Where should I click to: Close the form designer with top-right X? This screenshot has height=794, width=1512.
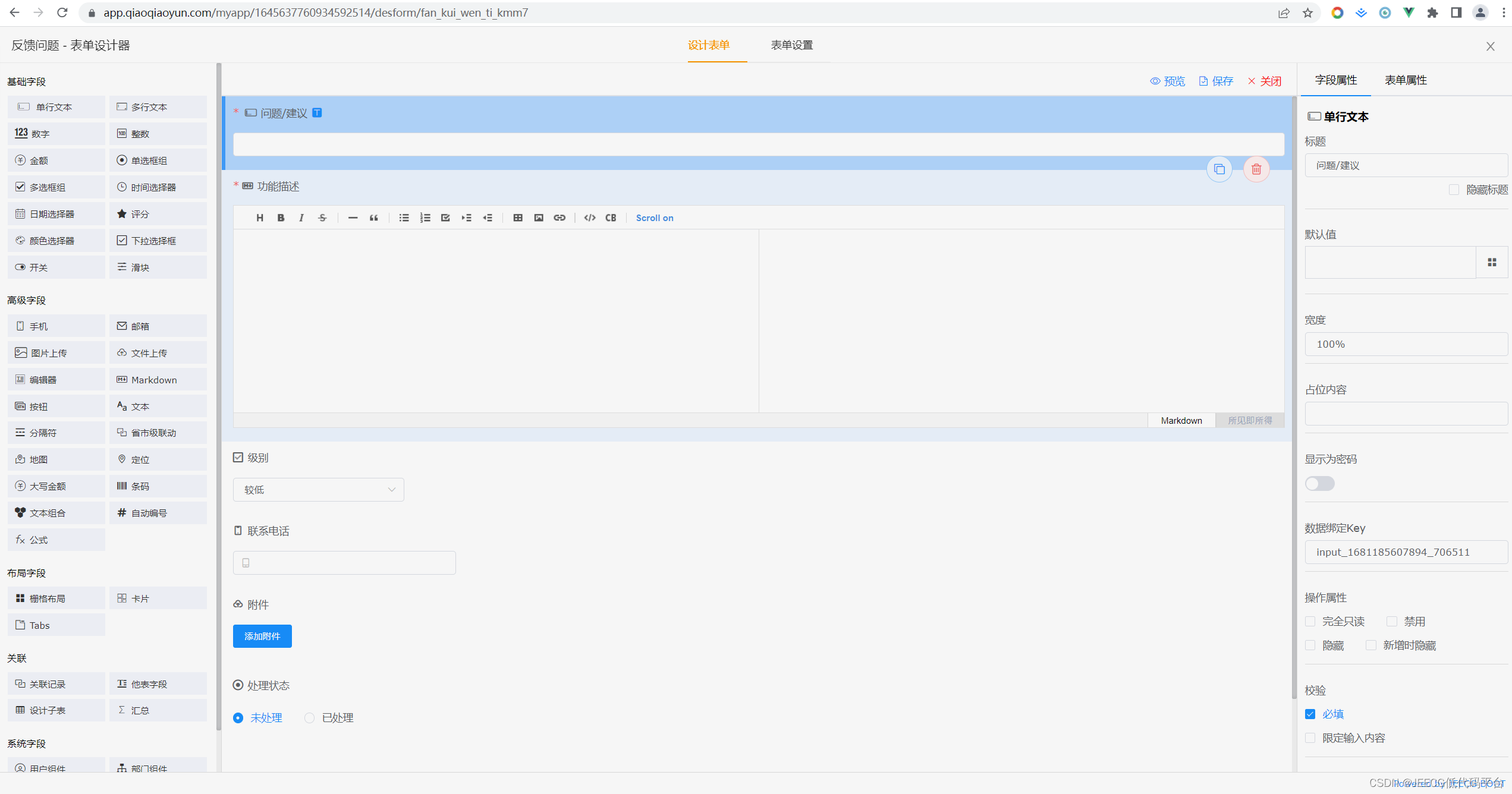[1490, 46]
